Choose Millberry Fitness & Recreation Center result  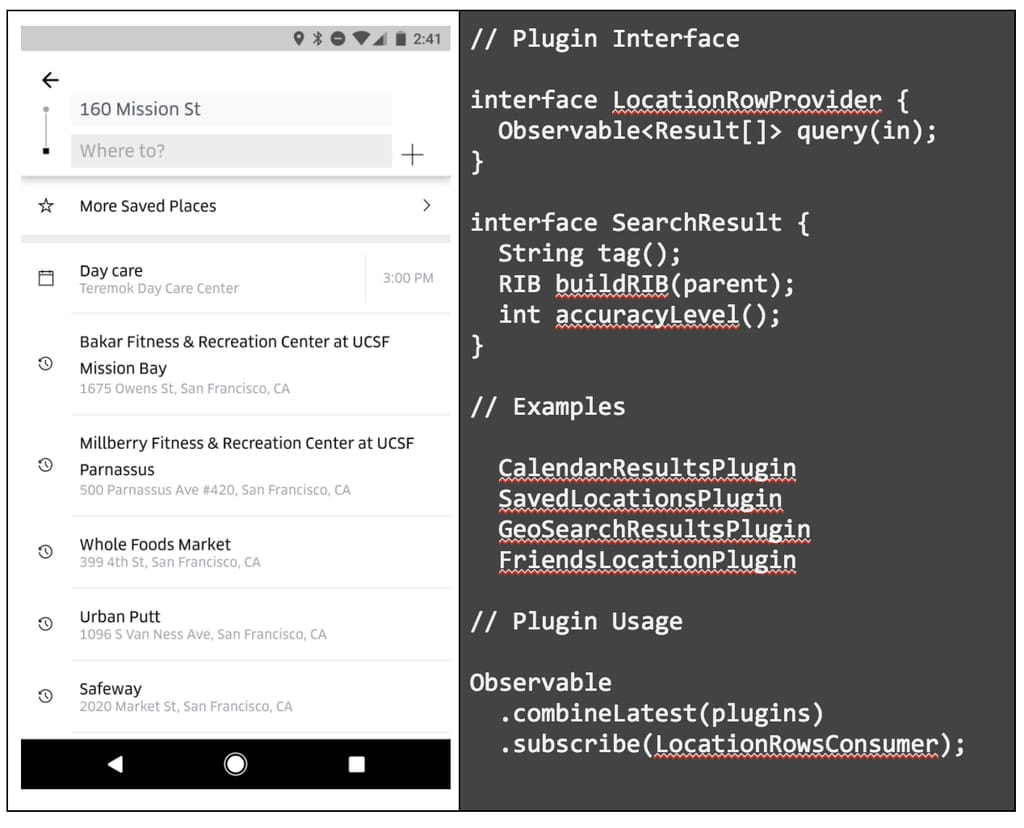click(x=235, y=466)
